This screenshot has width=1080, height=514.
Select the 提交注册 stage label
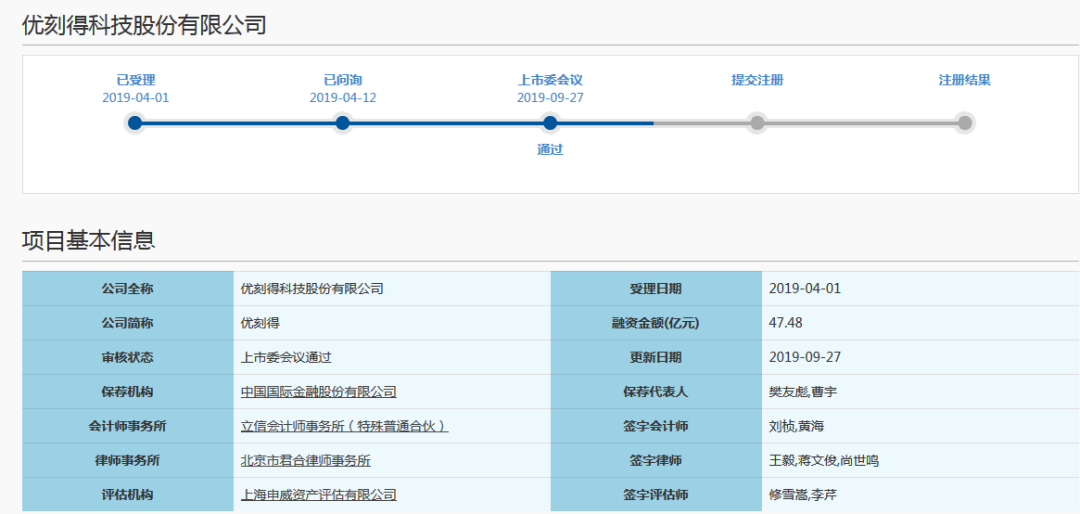coord(758,80)
